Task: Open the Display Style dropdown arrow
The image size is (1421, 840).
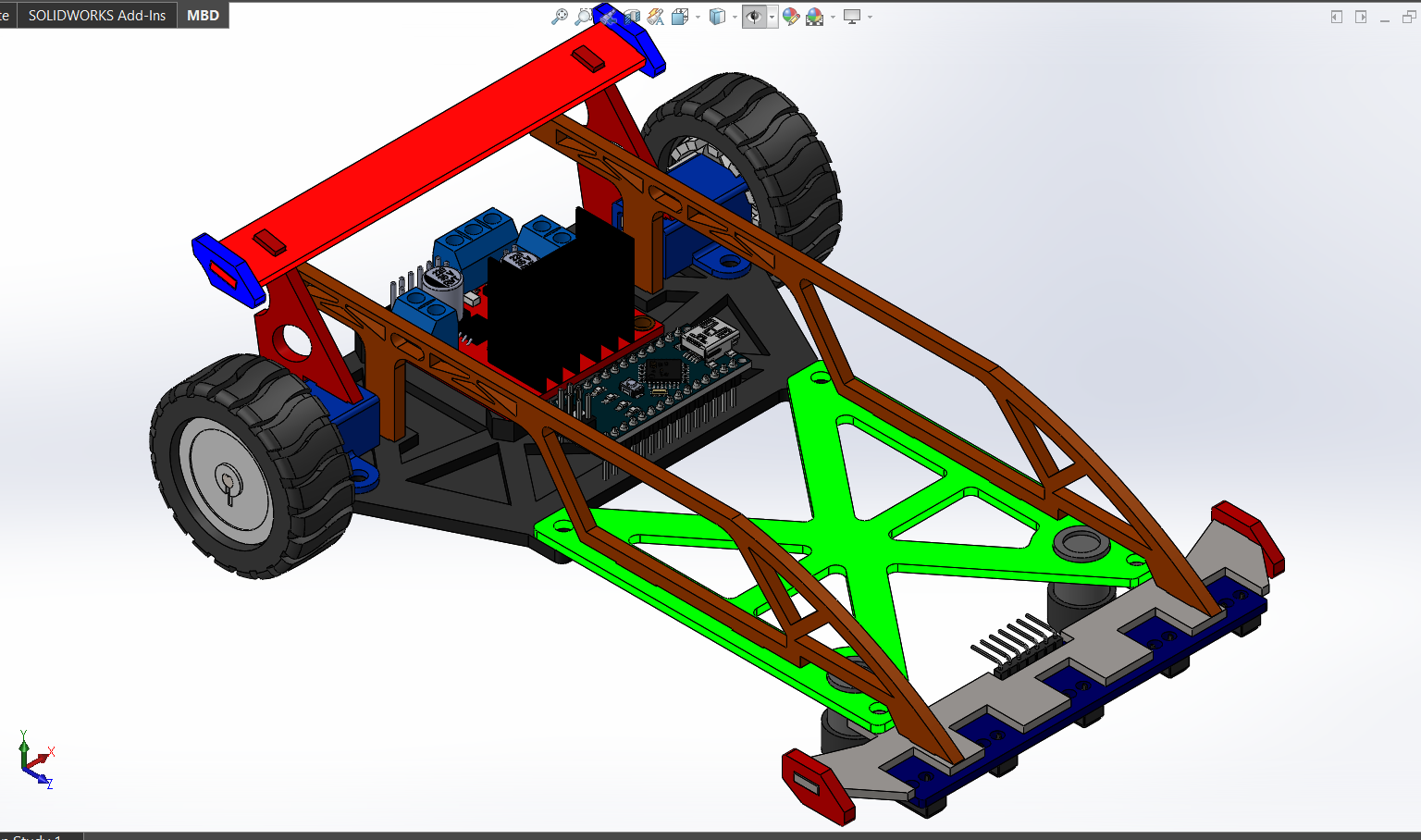Action: click(735, 17)
